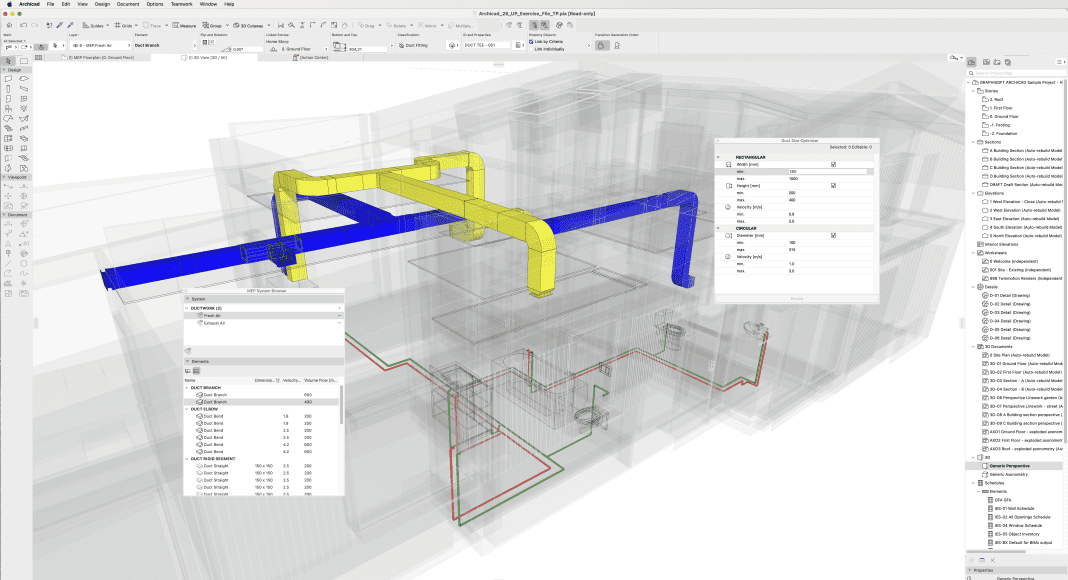Select the Arrow tool in the toolbox

click(x=8, y=61)
